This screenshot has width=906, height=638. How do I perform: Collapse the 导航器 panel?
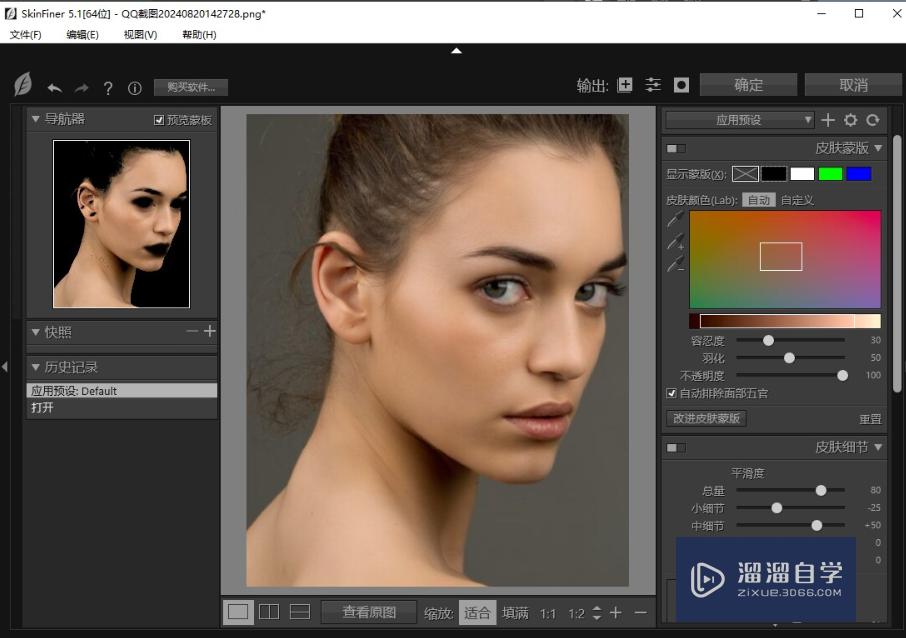click(x=36, y=119)
